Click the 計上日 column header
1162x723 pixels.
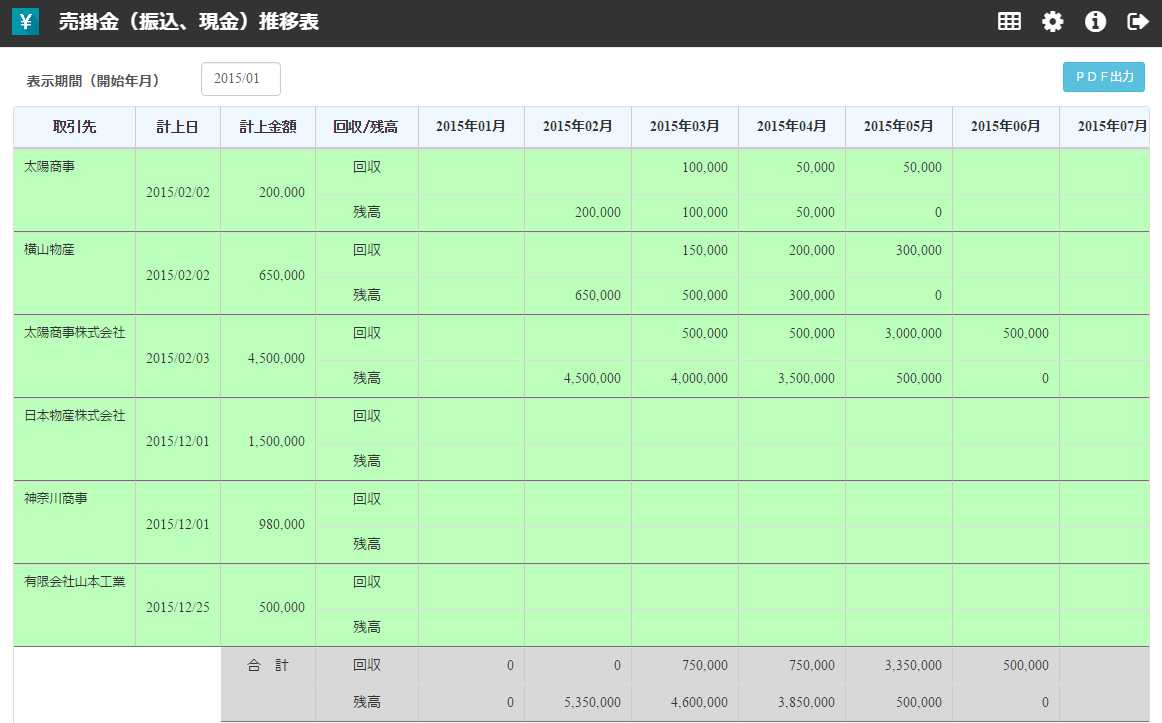click(177, 127)
